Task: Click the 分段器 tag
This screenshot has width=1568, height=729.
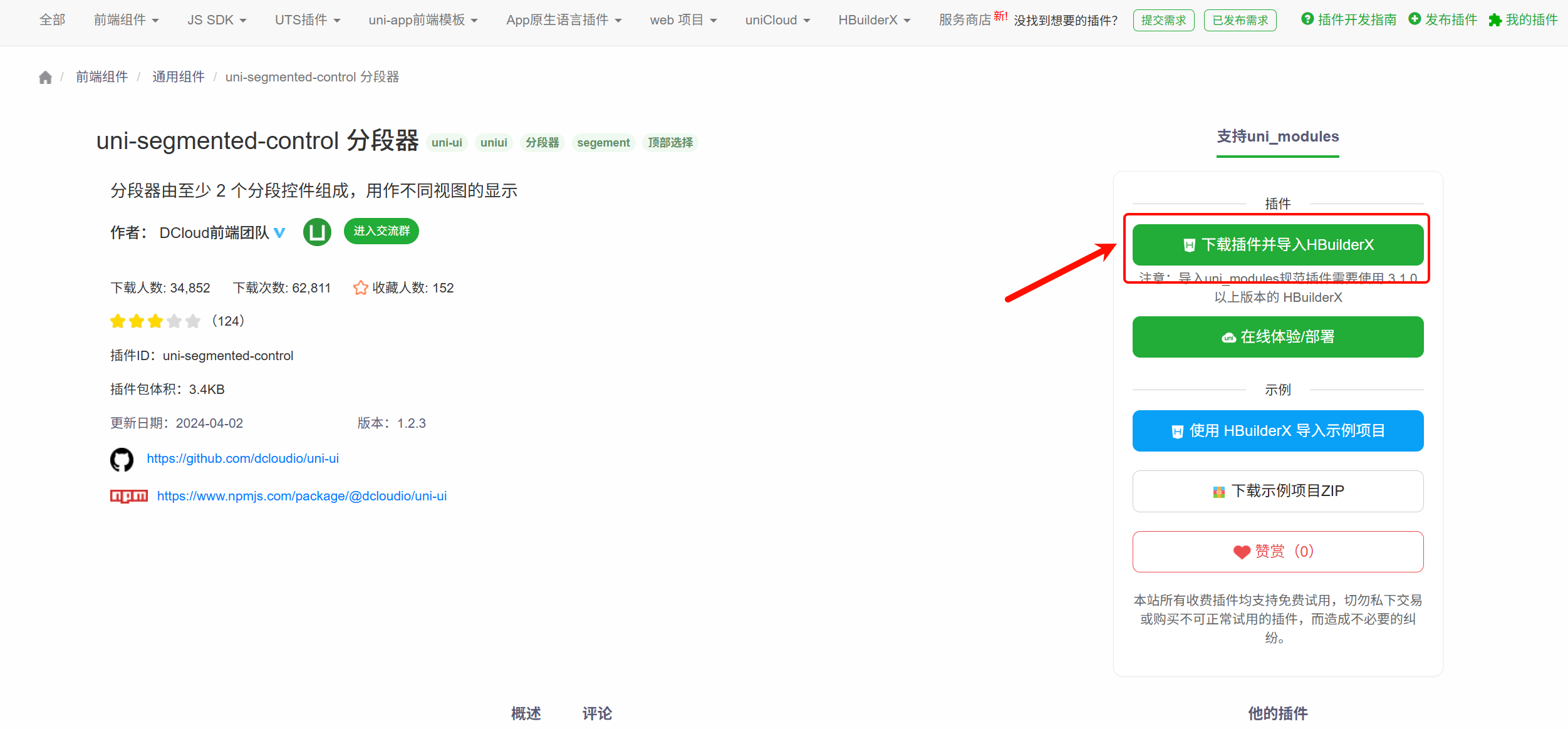Action: point(543,143)
